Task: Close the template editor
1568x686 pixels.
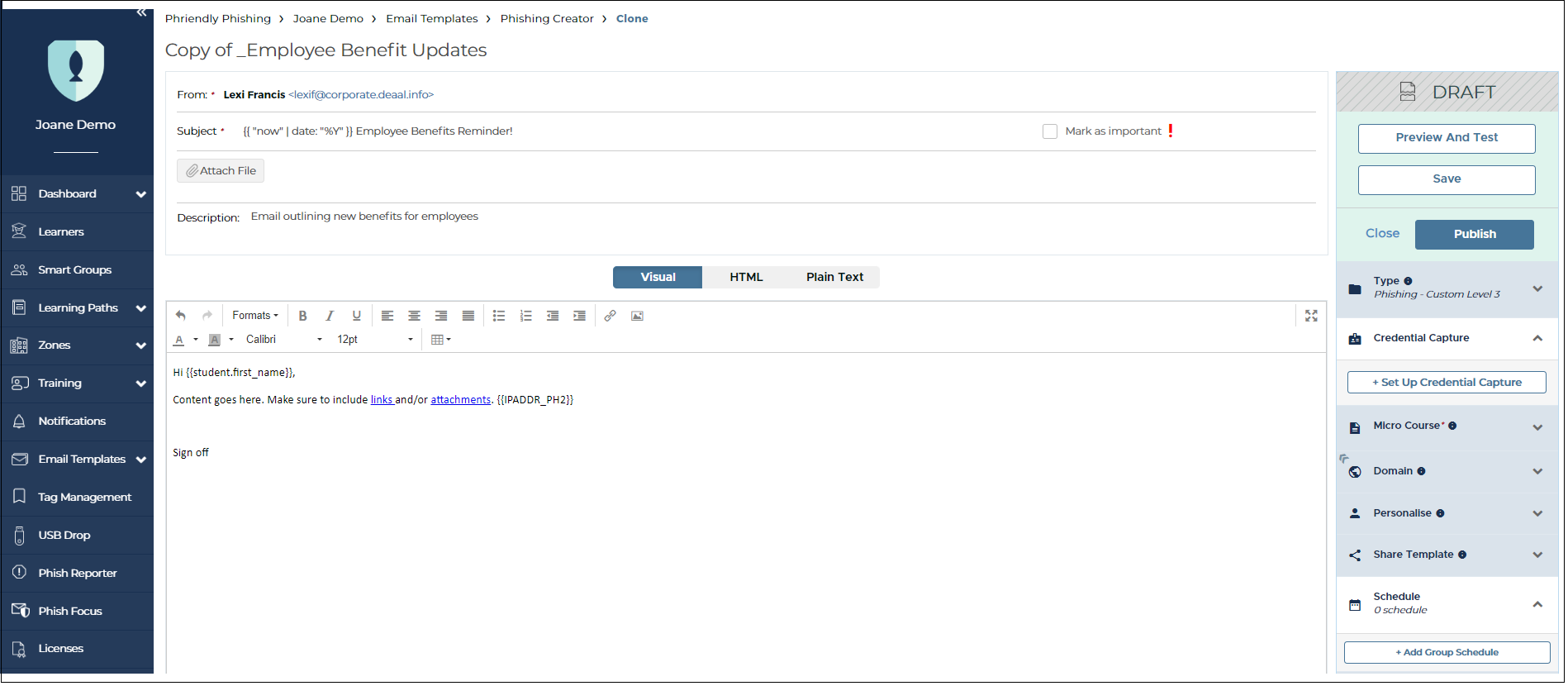Action: click(x=1384, y=234)
